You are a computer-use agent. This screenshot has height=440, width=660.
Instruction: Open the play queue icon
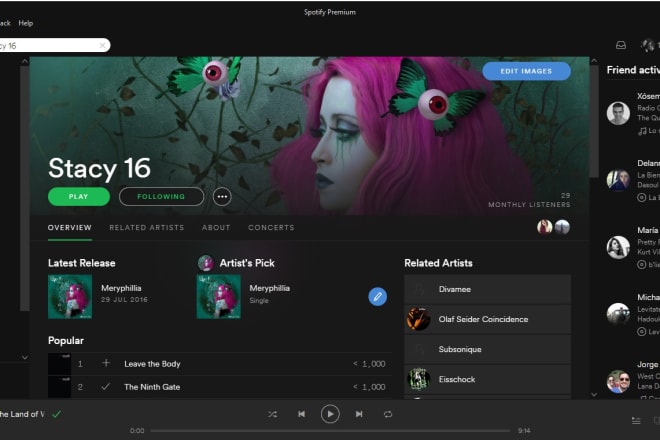[636, 421]
